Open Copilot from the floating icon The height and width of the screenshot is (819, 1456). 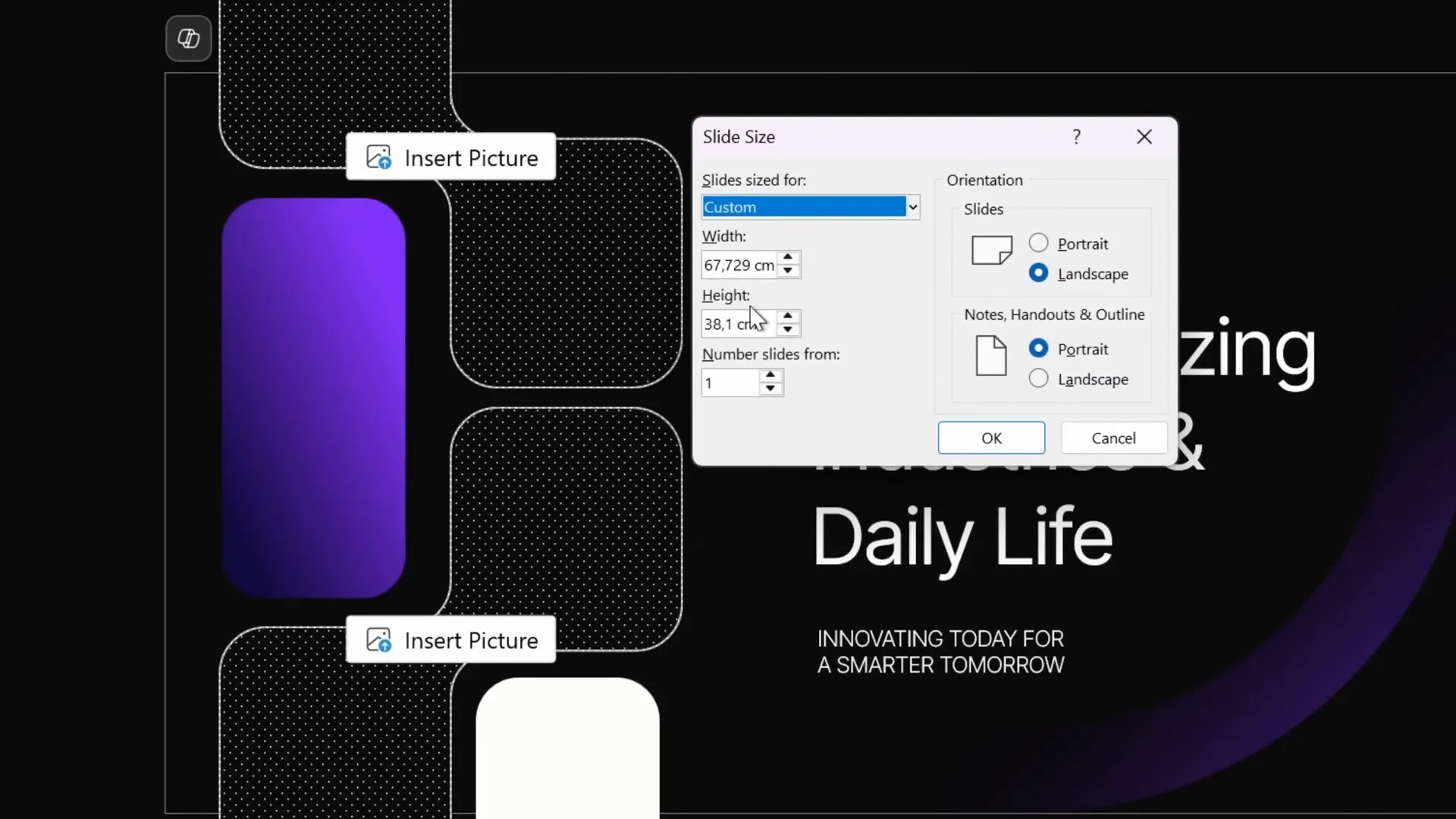click(188, 39)
